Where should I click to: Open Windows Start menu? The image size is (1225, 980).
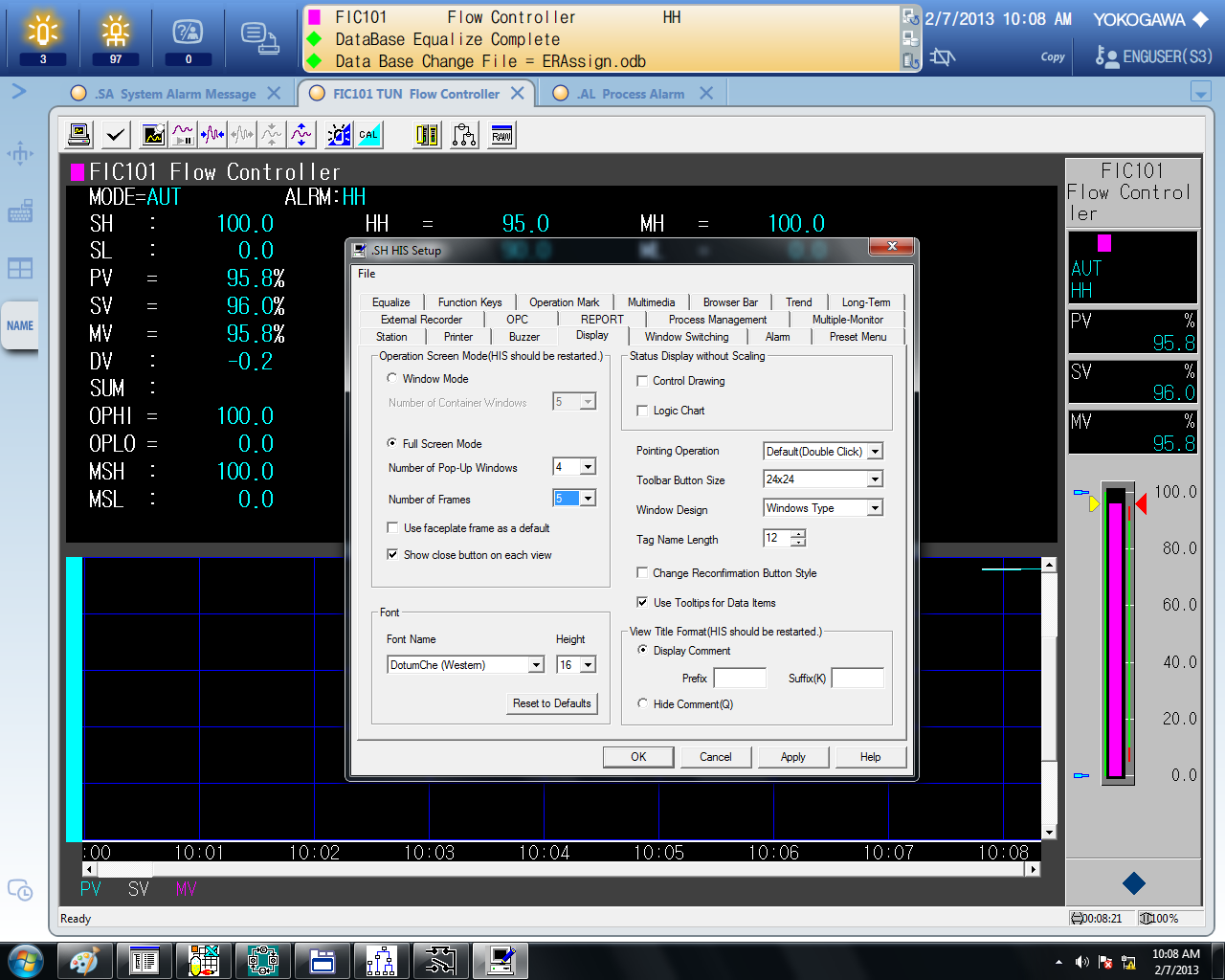[25, 961]
